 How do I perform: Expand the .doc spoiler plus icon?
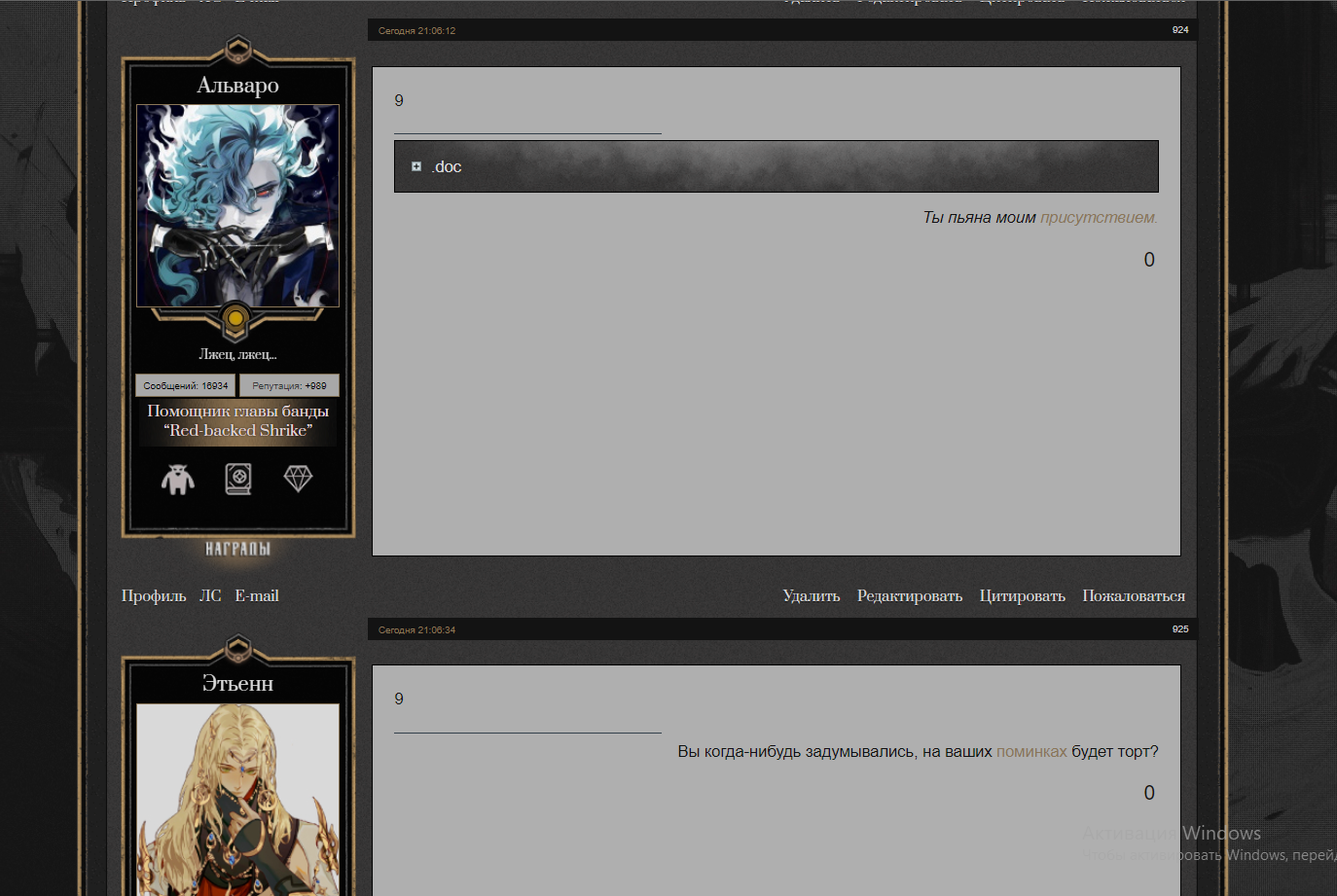(416, 166)
